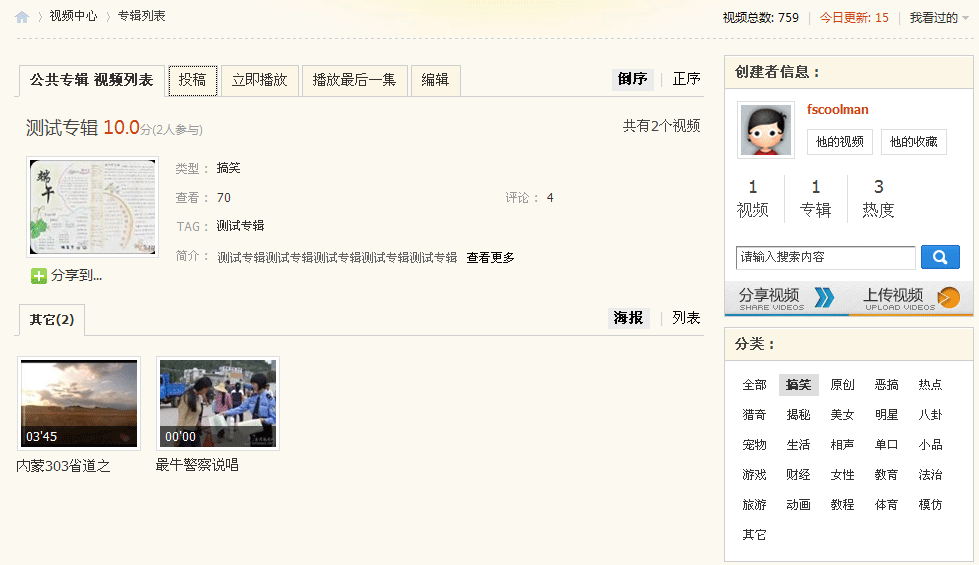Switch to 正序 ordering
Image resolution: width=979 pixels, height=565 pixels.
coord(686,79)
